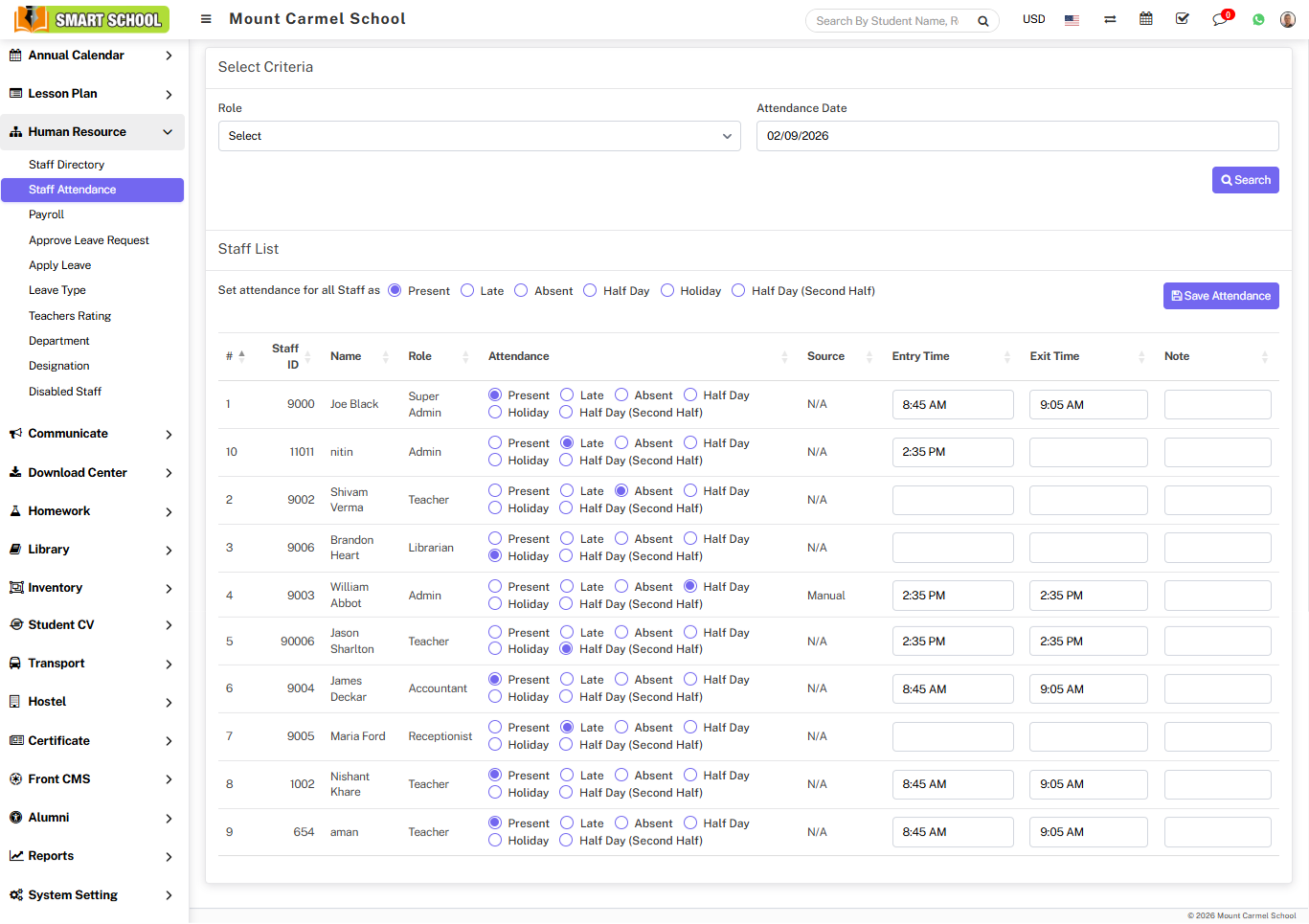Open Payroll from the sidebar
This screenshot has width=1309, height=924.
point(46,214)
